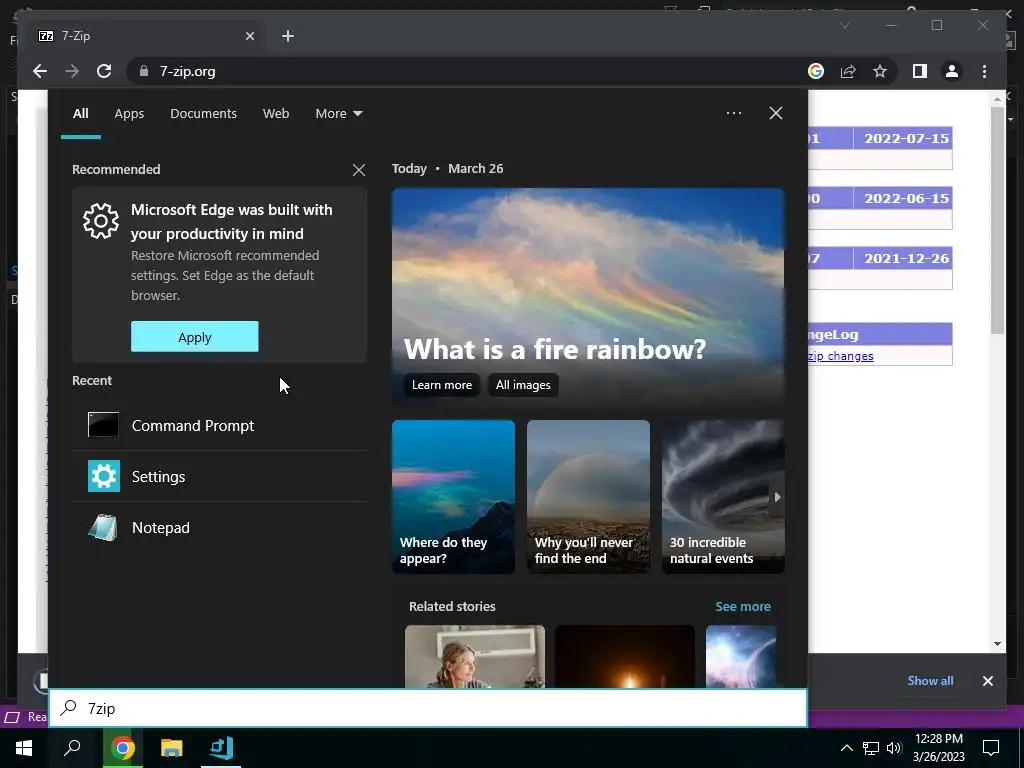Image resolution: width=1024 pixels, height=768 pixels.
Task: Click the Google icon in address bar
Action: pyautogui.click(x=816, y=71)
